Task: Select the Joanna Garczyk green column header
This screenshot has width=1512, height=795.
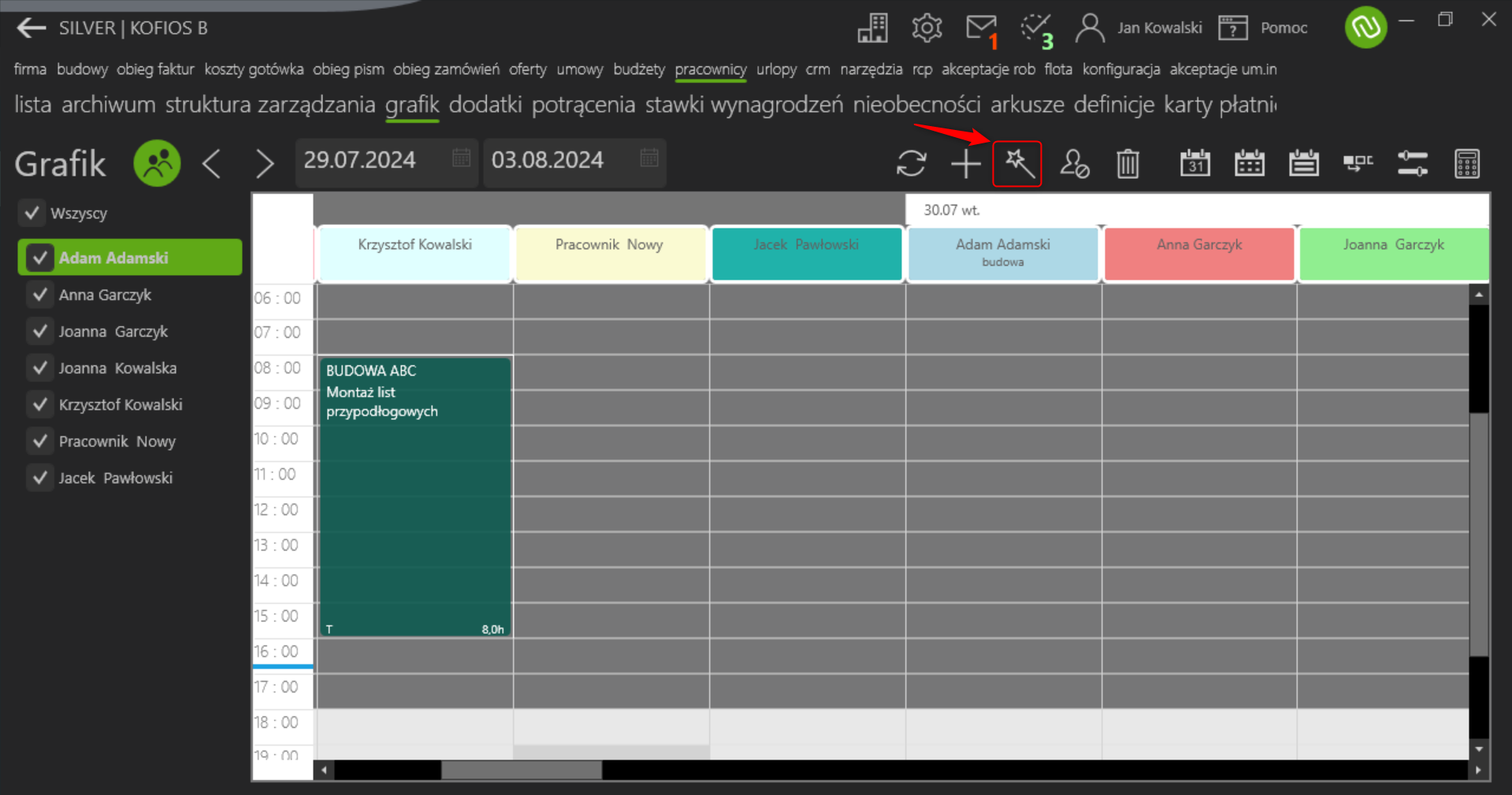Action: 1394,254
